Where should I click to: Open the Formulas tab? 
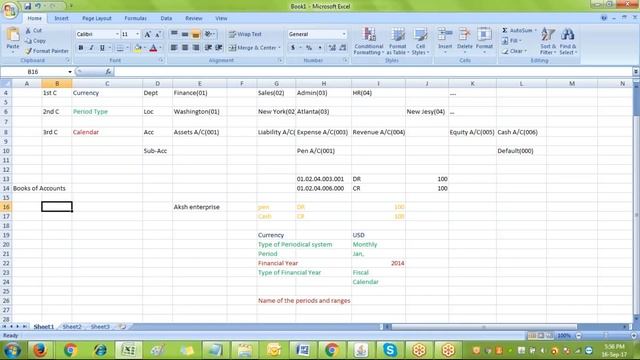136,18
